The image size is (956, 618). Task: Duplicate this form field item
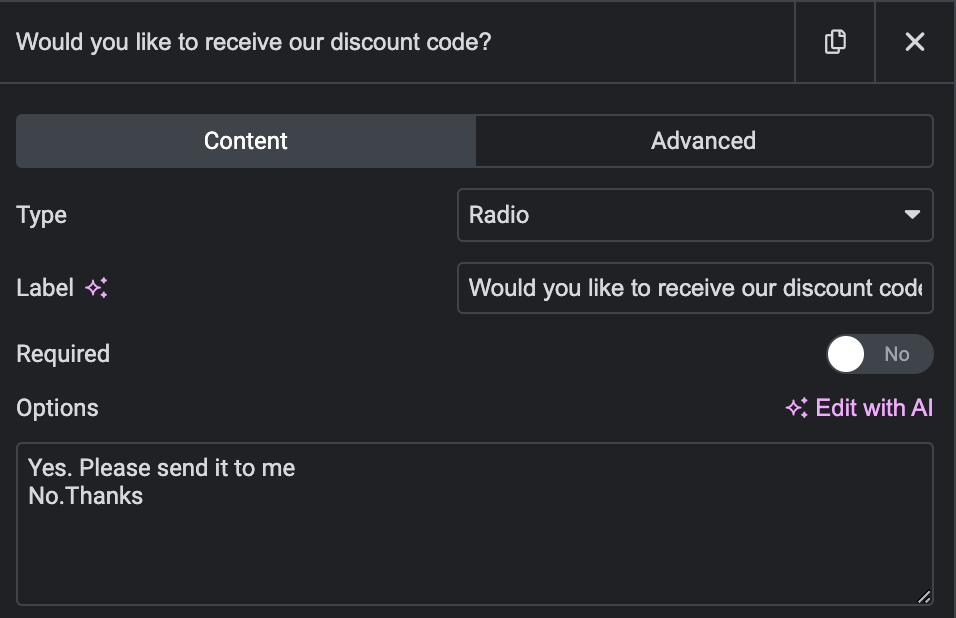835,42
